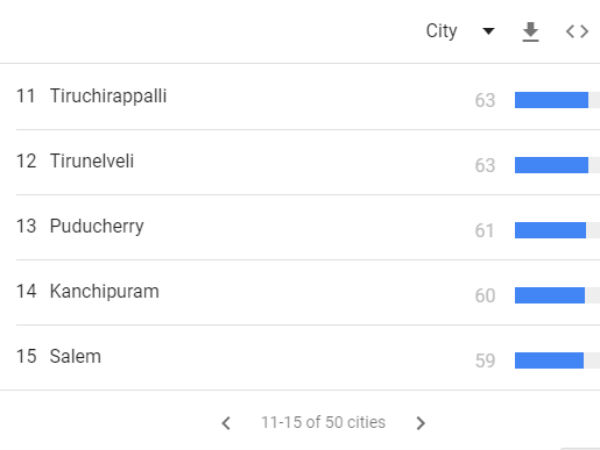The width and height of the screenshot is (600, 450).
Task: Open Tirunelveli city entry
Action: tap(92, 161)
